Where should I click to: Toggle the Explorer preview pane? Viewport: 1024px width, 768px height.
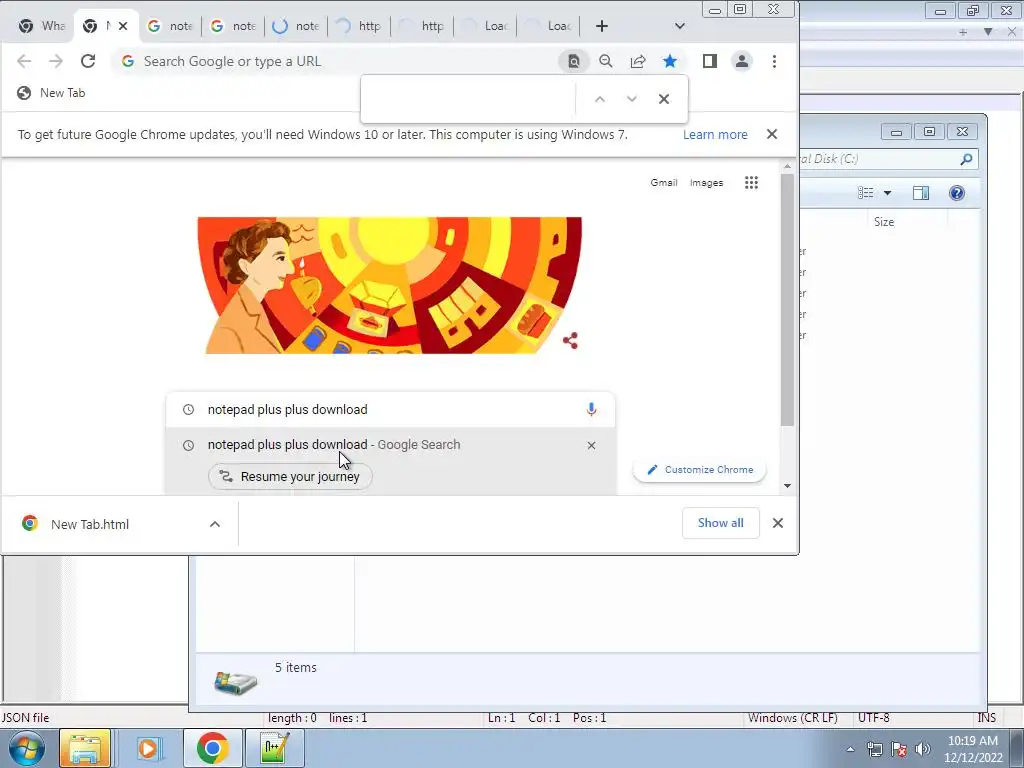click(x=921, y=193)
